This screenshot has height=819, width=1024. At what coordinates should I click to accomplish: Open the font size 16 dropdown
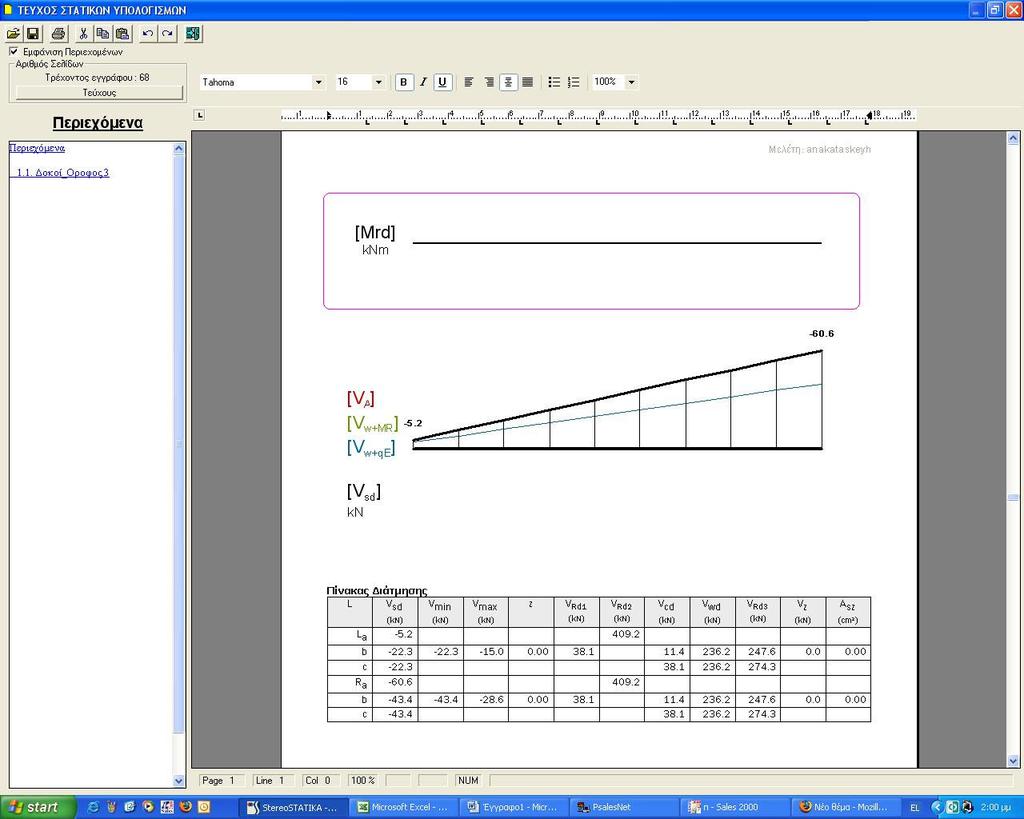378,82
